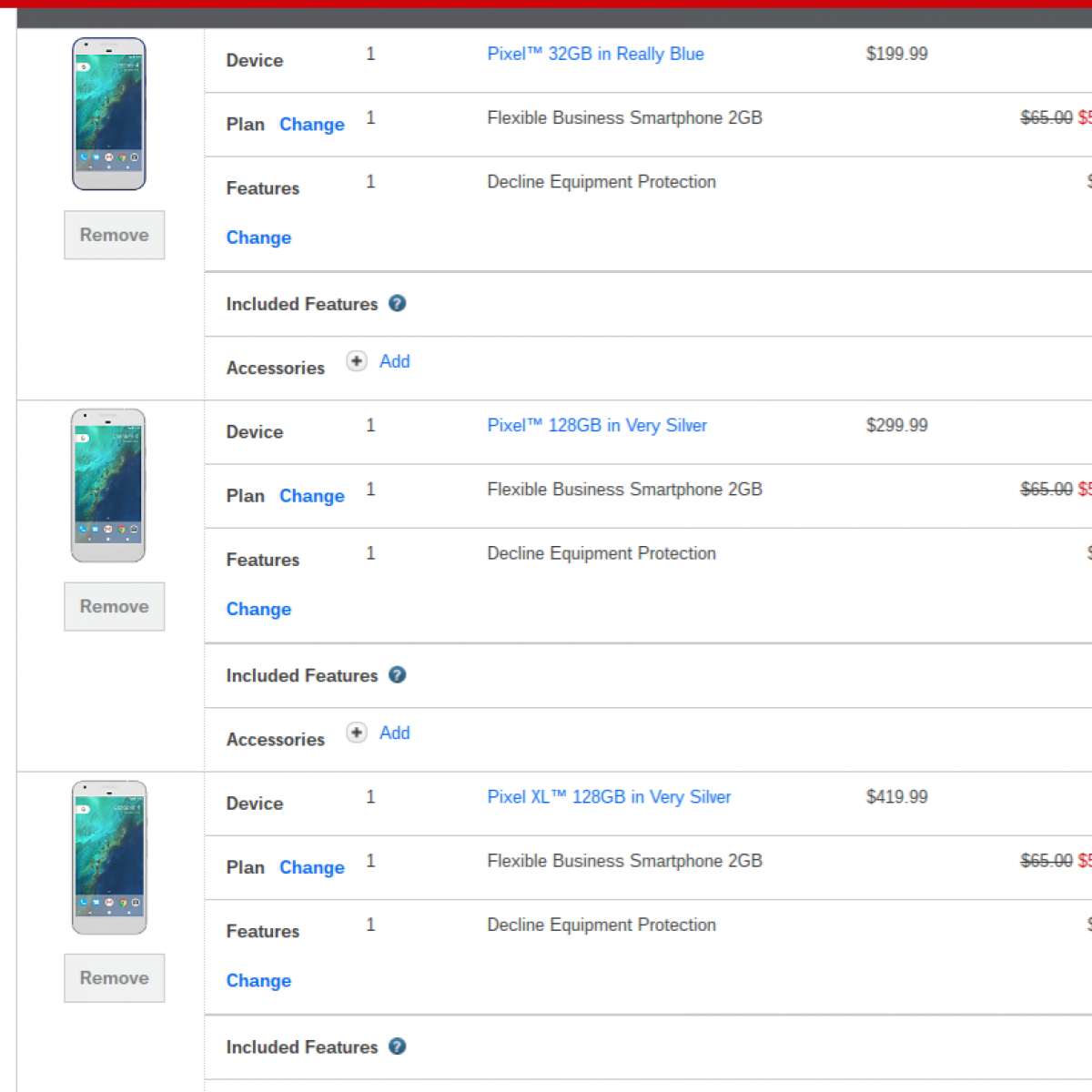
Task: Click struck-through $65.00 for Really Blue Pixel plan
Action: (1046, 117)
